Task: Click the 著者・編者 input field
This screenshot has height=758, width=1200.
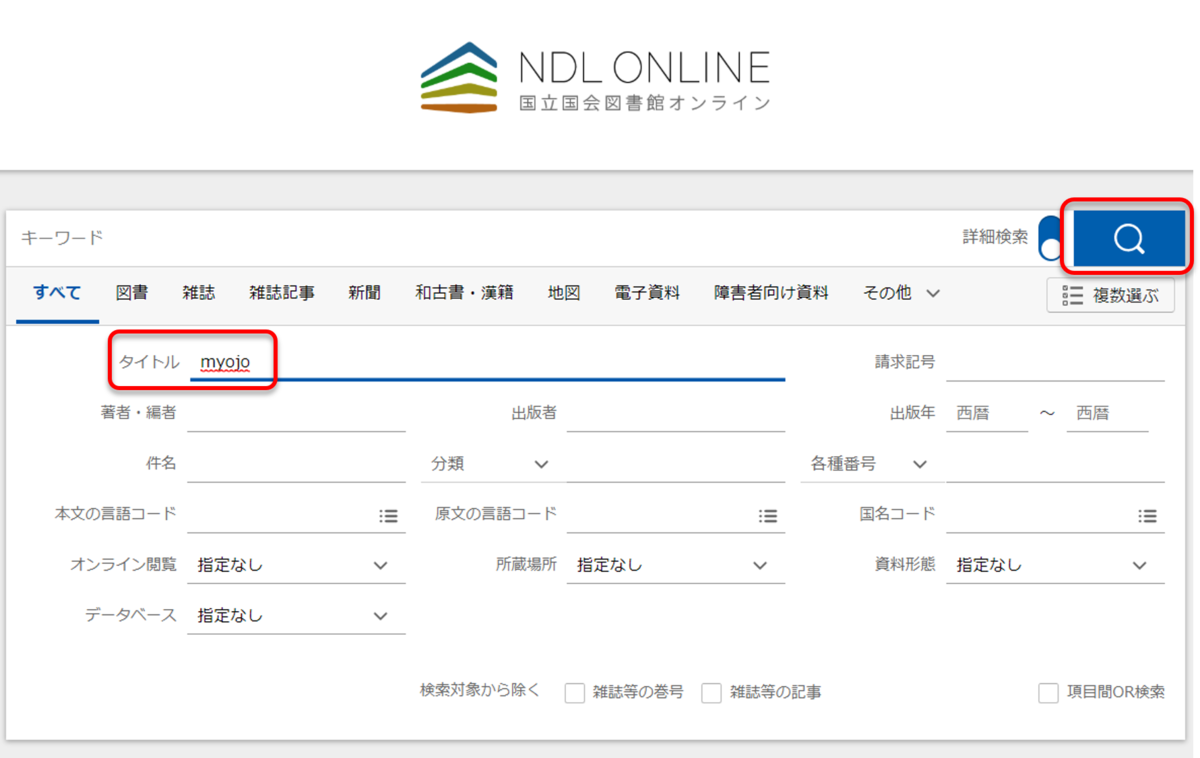Action: click(x=296, y=413)
